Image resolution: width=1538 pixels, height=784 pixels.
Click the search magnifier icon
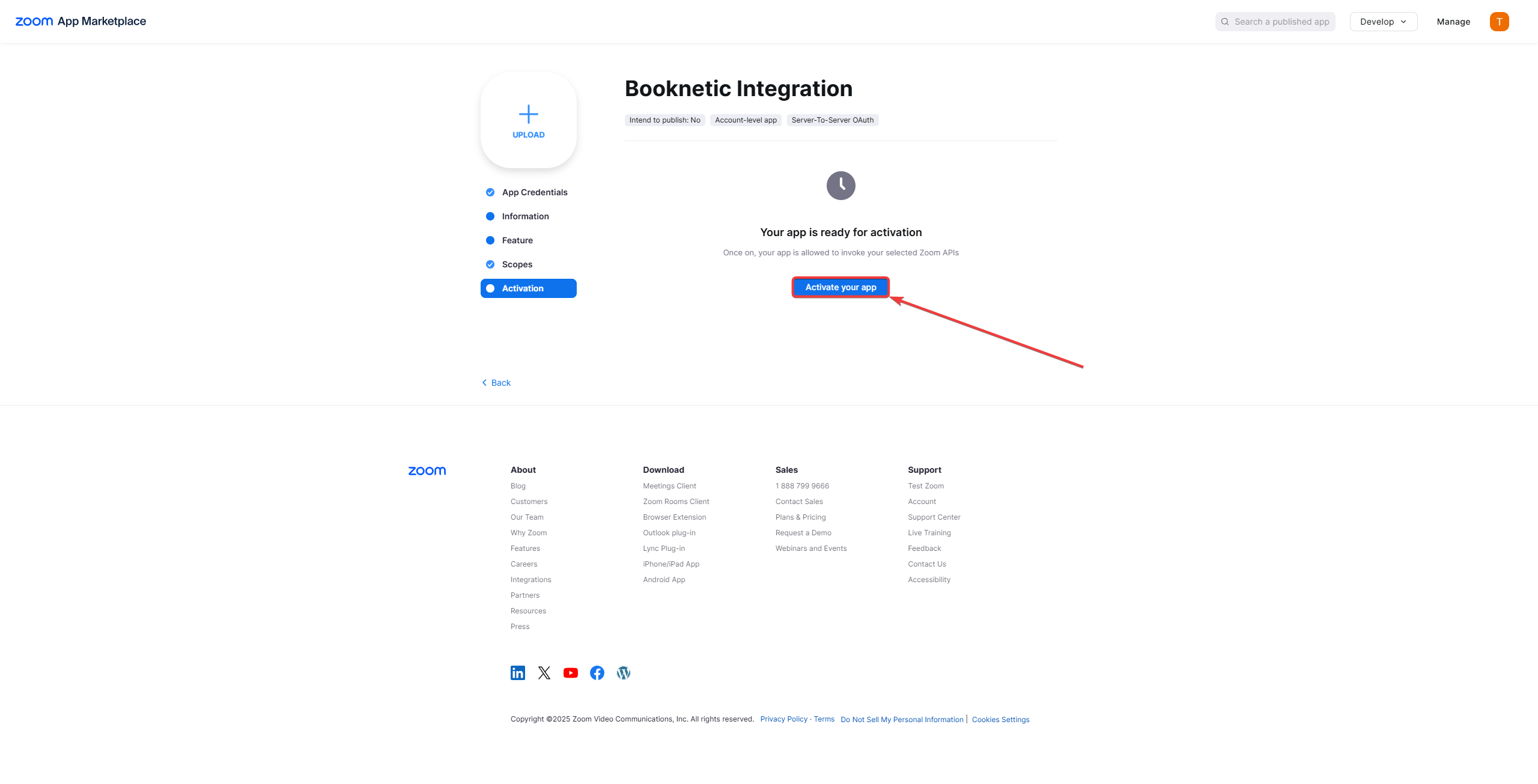coord(1224,22)
